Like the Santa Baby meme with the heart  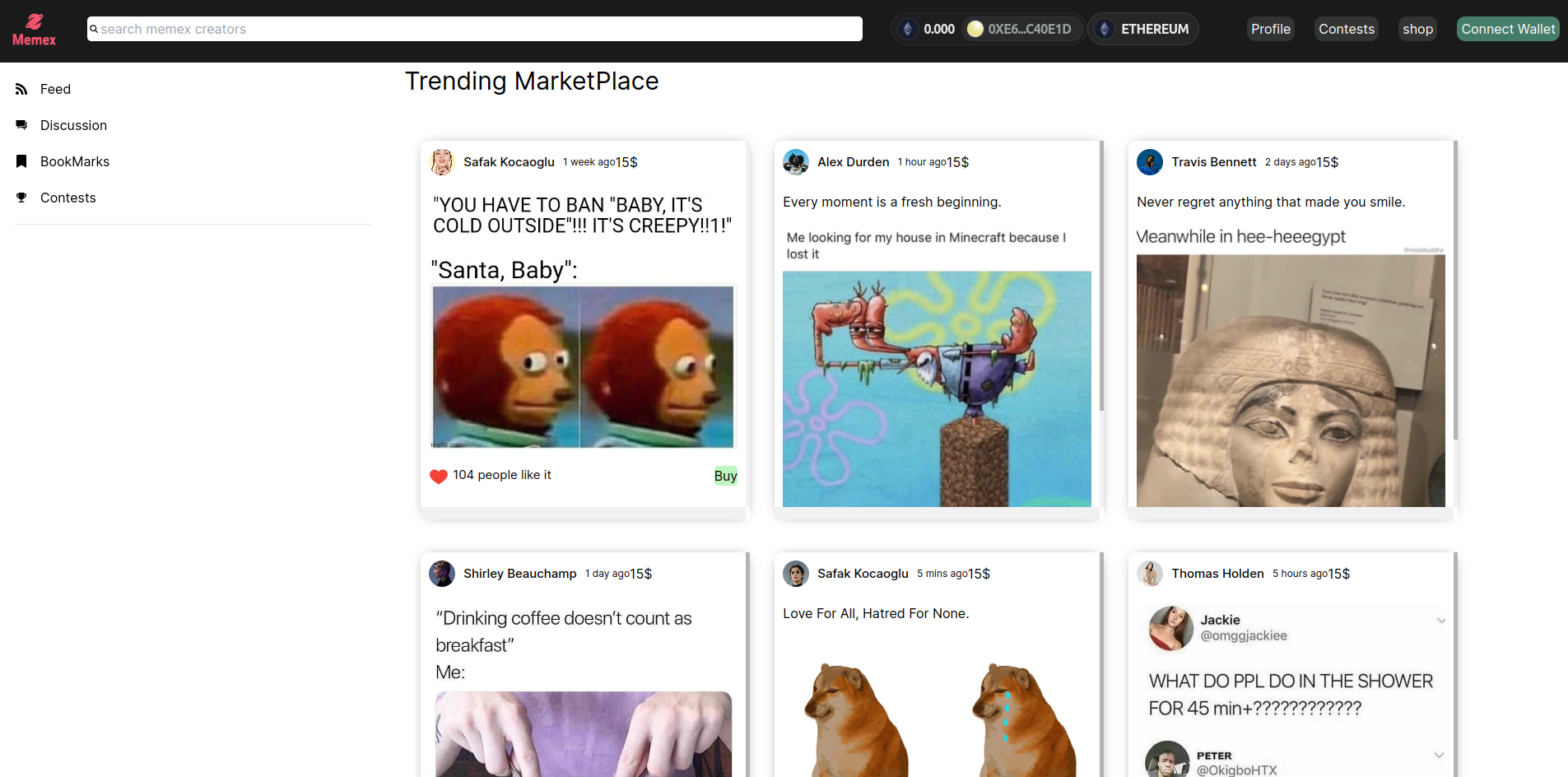tap(439, 476)
